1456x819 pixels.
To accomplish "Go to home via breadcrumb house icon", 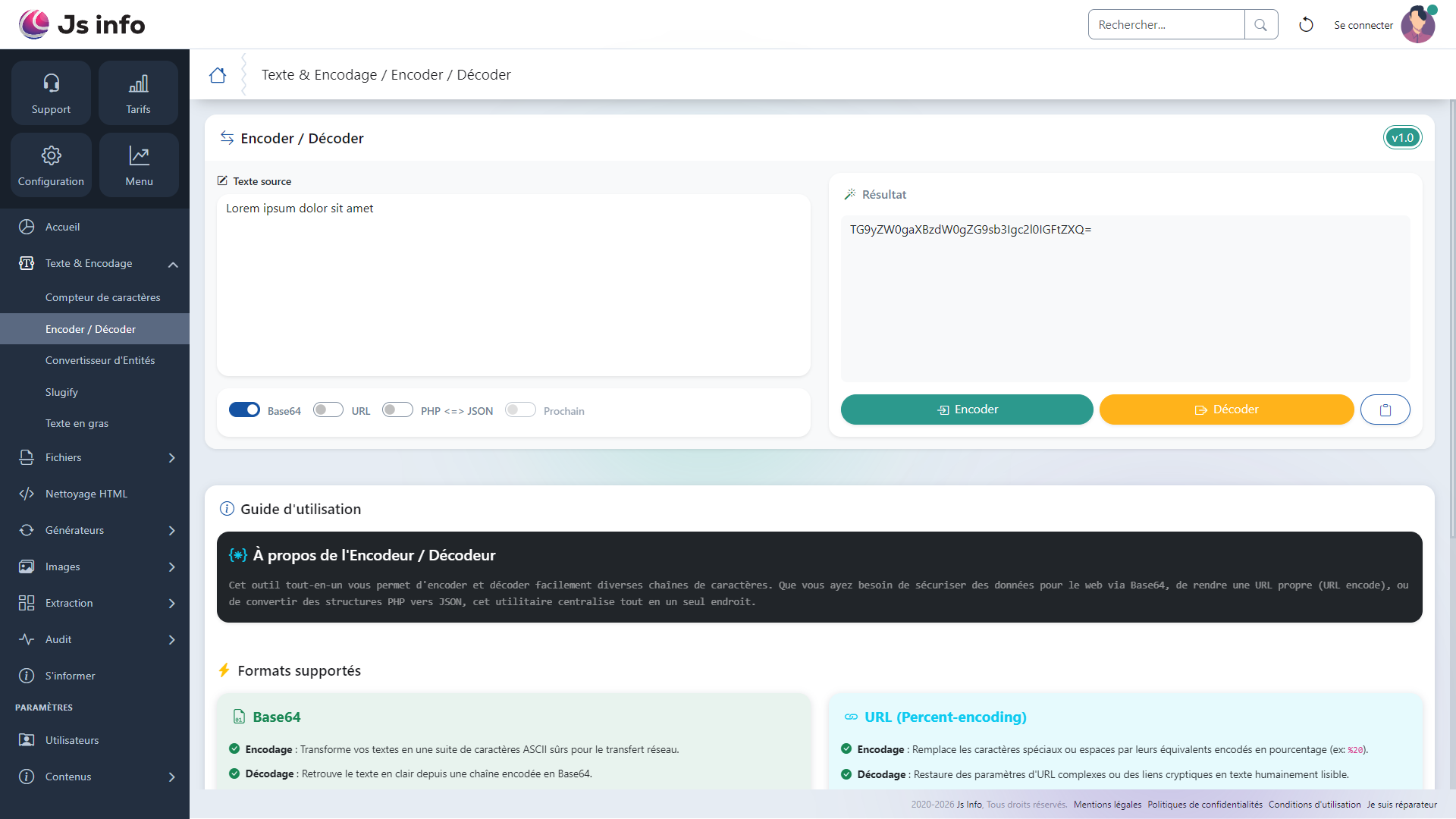I will click(218, 75).
